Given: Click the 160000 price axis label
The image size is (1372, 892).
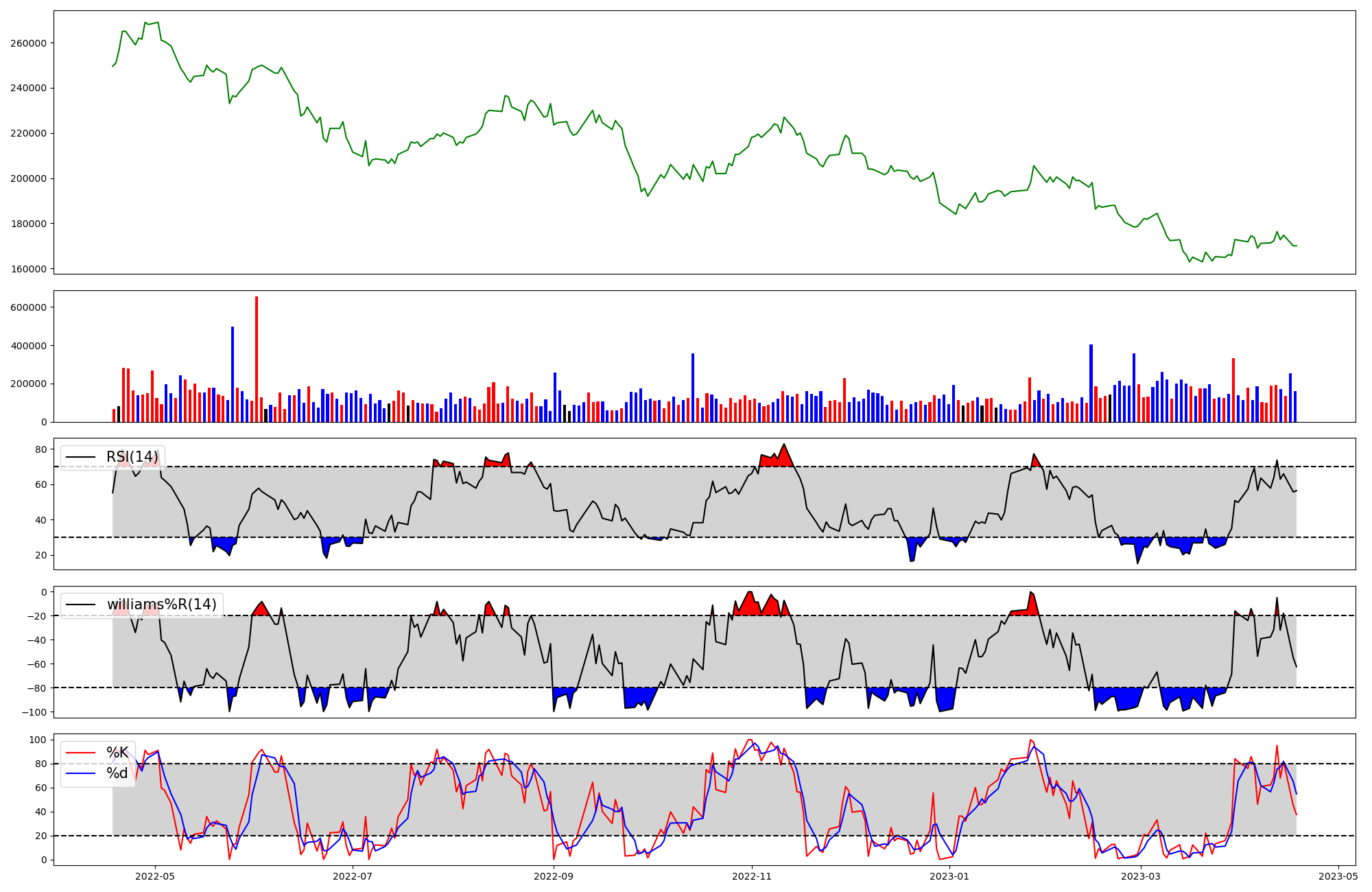Looking at the screenshot, I should 28,269.
